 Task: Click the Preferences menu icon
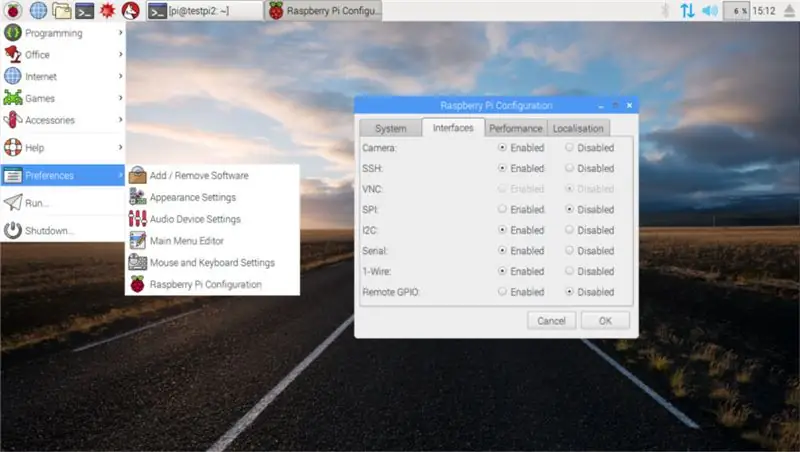(x=13, y=175)
